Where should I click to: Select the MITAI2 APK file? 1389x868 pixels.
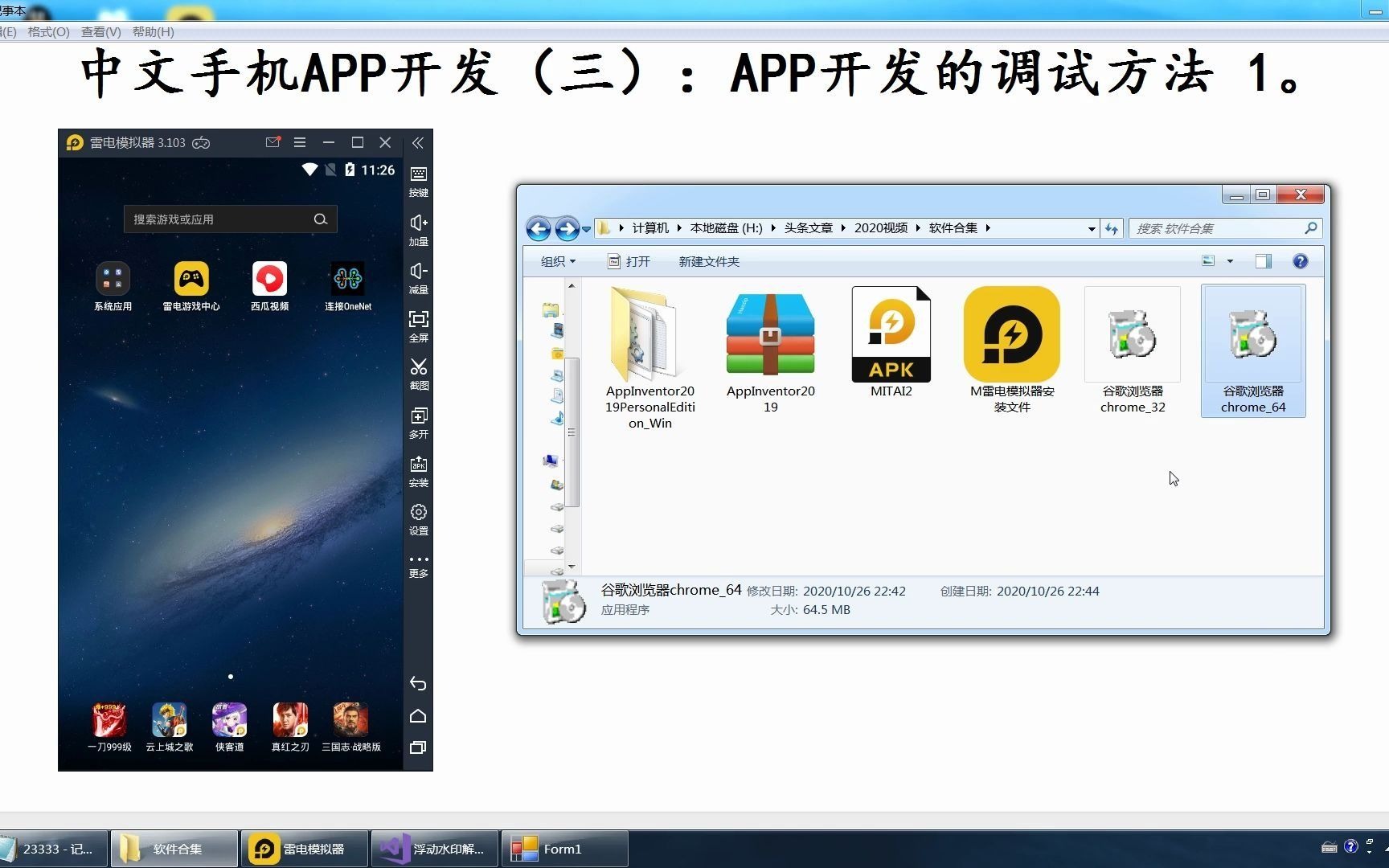click(891, 343)
